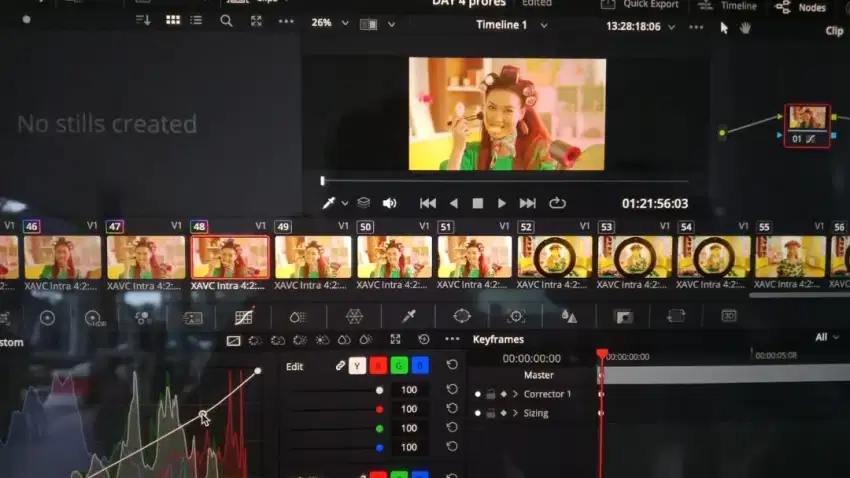Select clip 49 thumbnail
Image resolution: width=850 pixels, height=478 pixels.
coord(313,256)
